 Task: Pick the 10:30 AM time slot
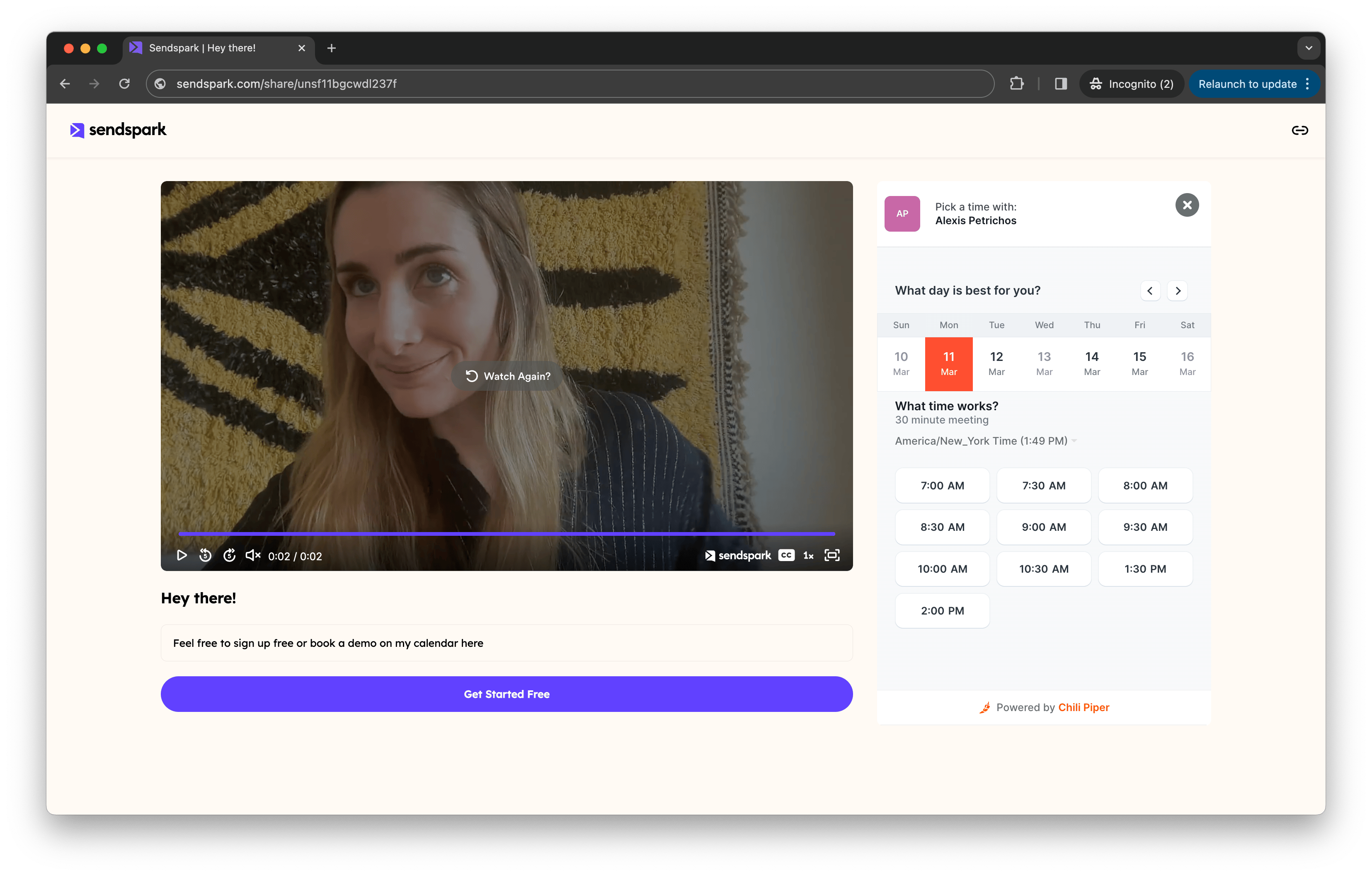tap(1044, 569)
